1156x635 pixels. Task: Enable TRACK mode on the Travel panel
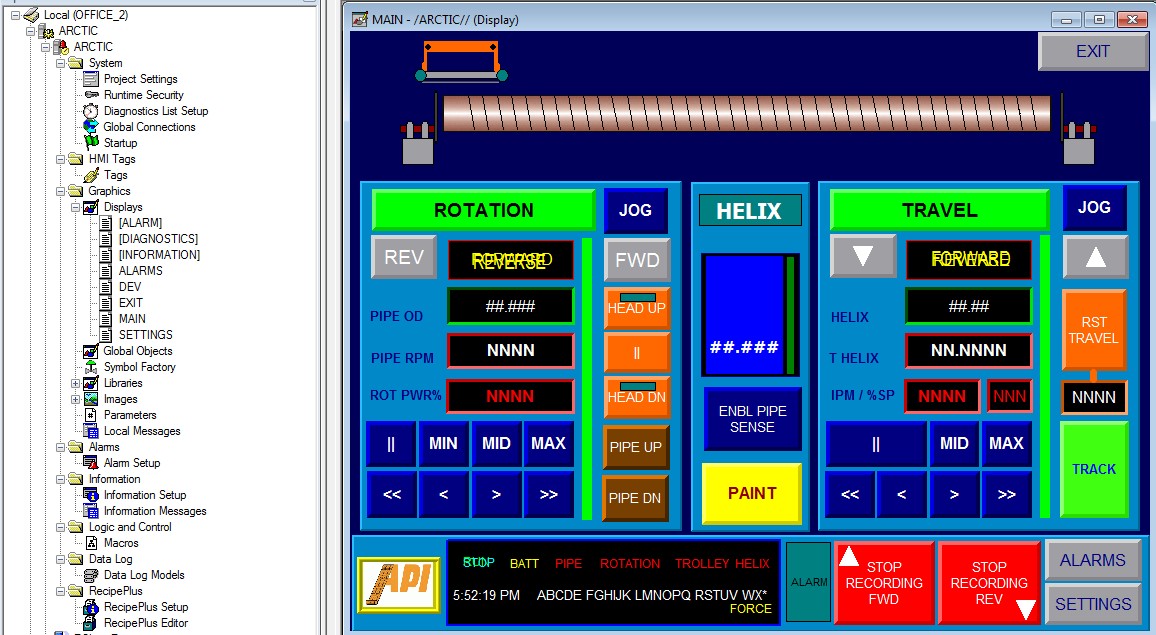(1094, 468)
